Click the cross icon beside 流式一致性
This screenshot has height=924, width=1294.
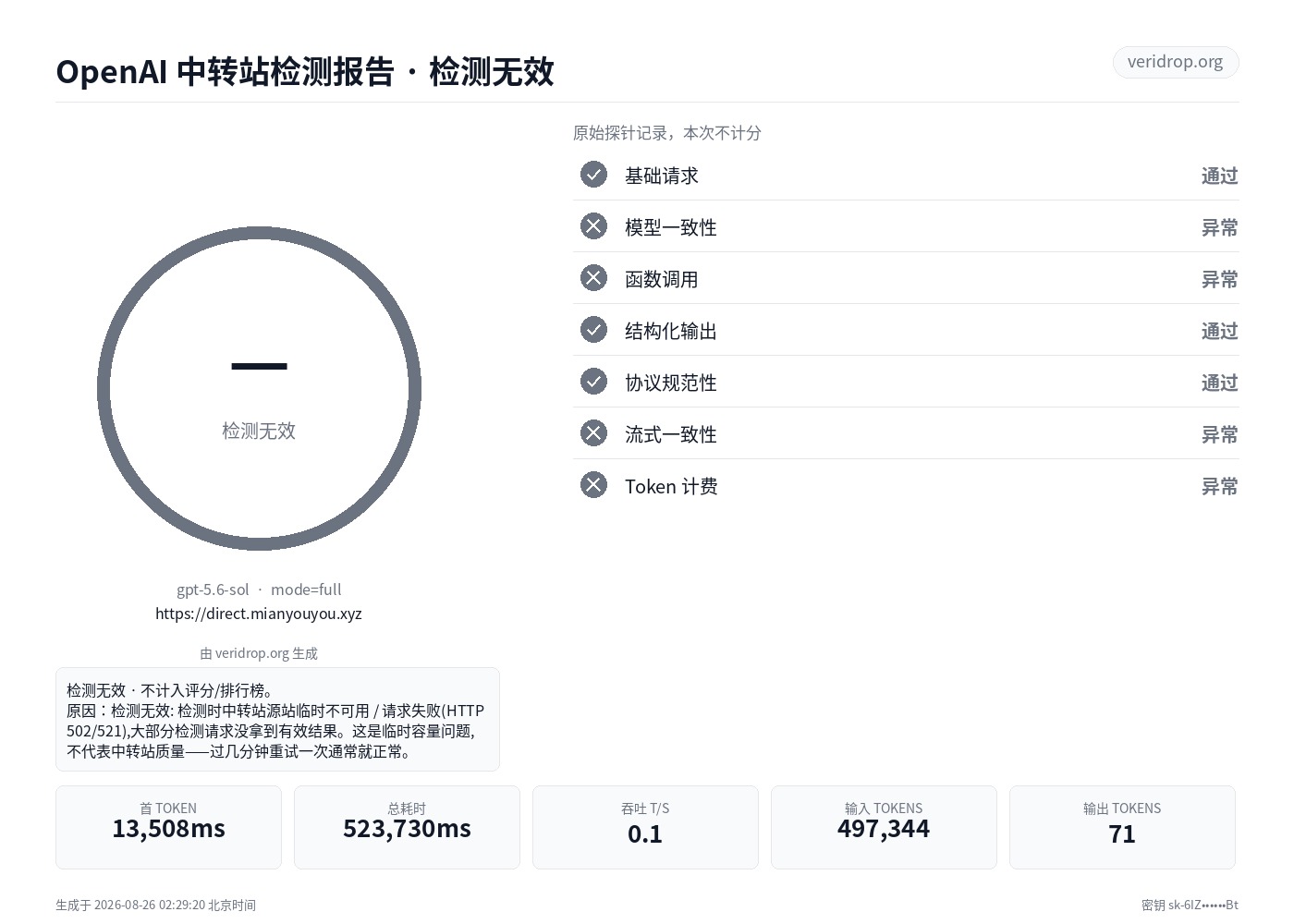(593, 433)
